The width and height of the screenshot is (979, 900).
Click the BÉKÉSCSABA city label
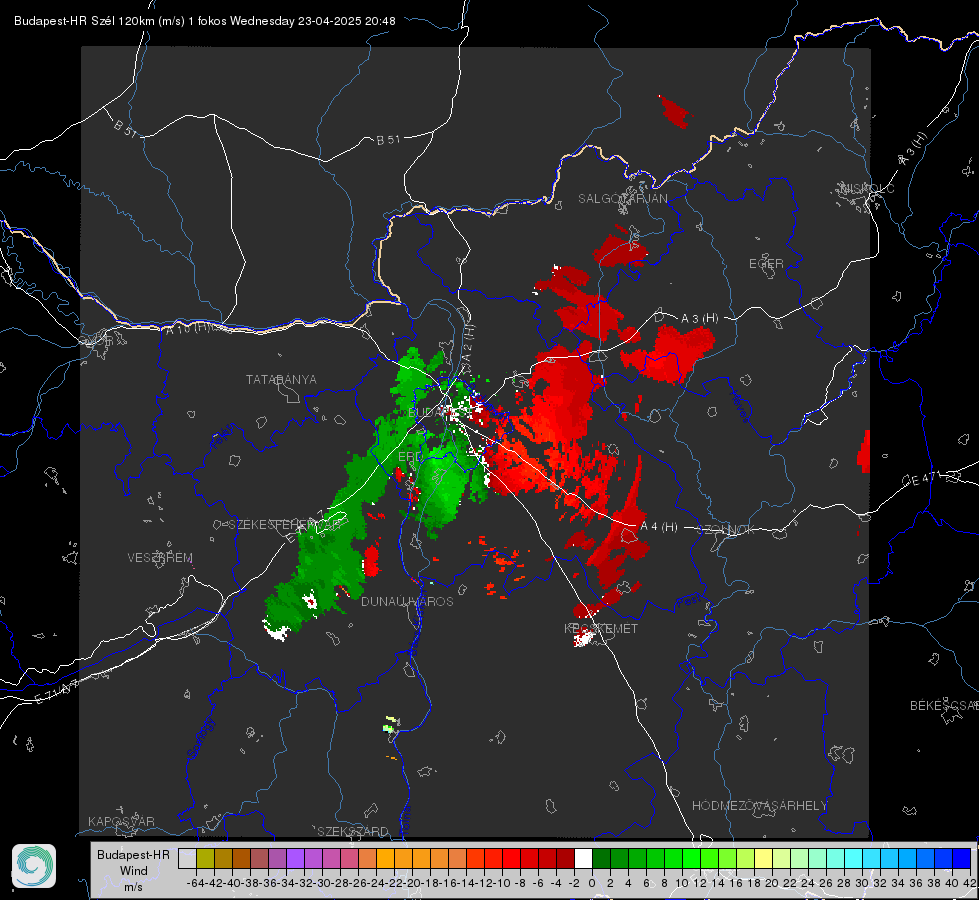[x=944, y=706]
